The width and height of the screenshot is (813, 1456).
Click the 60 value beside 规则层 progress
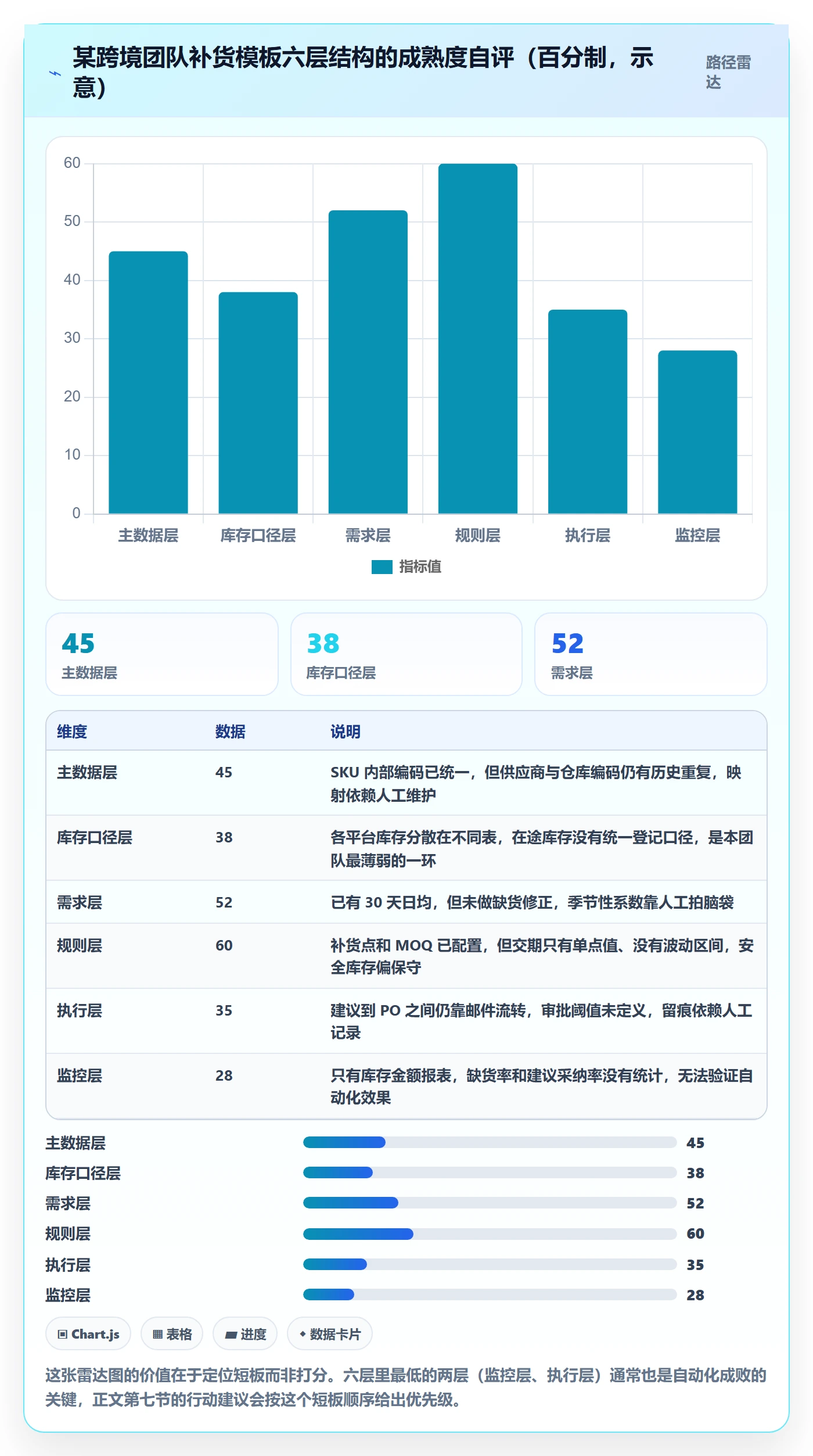(695, 1233)
